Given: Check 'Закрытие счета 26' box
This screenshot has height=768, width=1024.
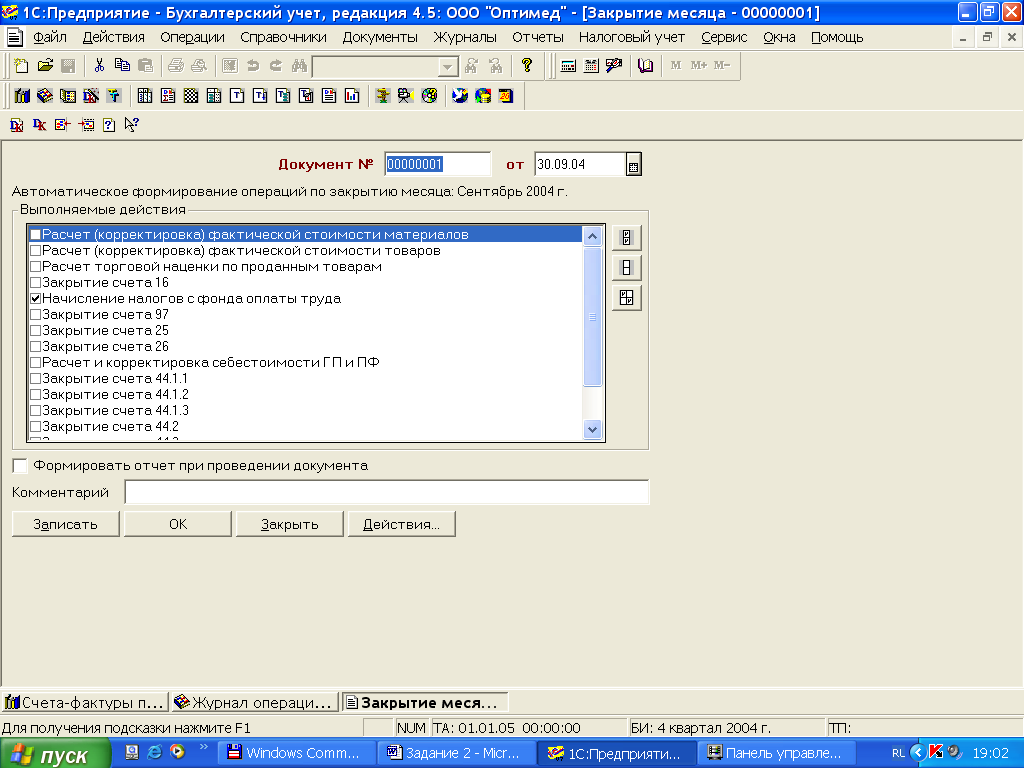Looking at the screenshot, I should tap(36, 347).
